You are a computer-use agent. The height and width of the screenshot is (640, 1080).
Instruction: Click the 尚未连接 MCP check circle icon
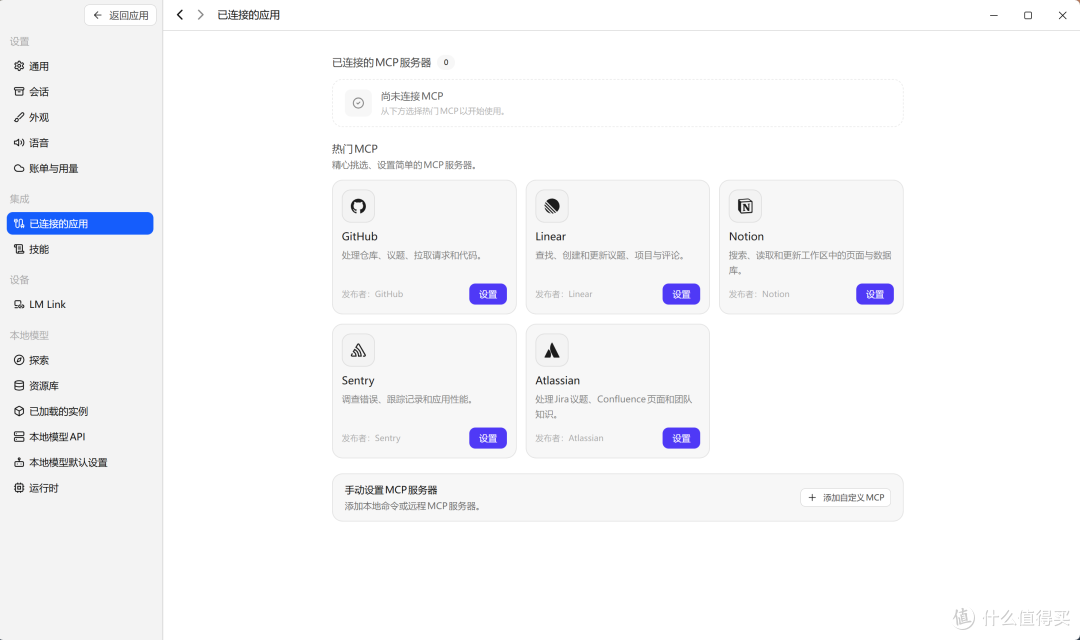358,103
